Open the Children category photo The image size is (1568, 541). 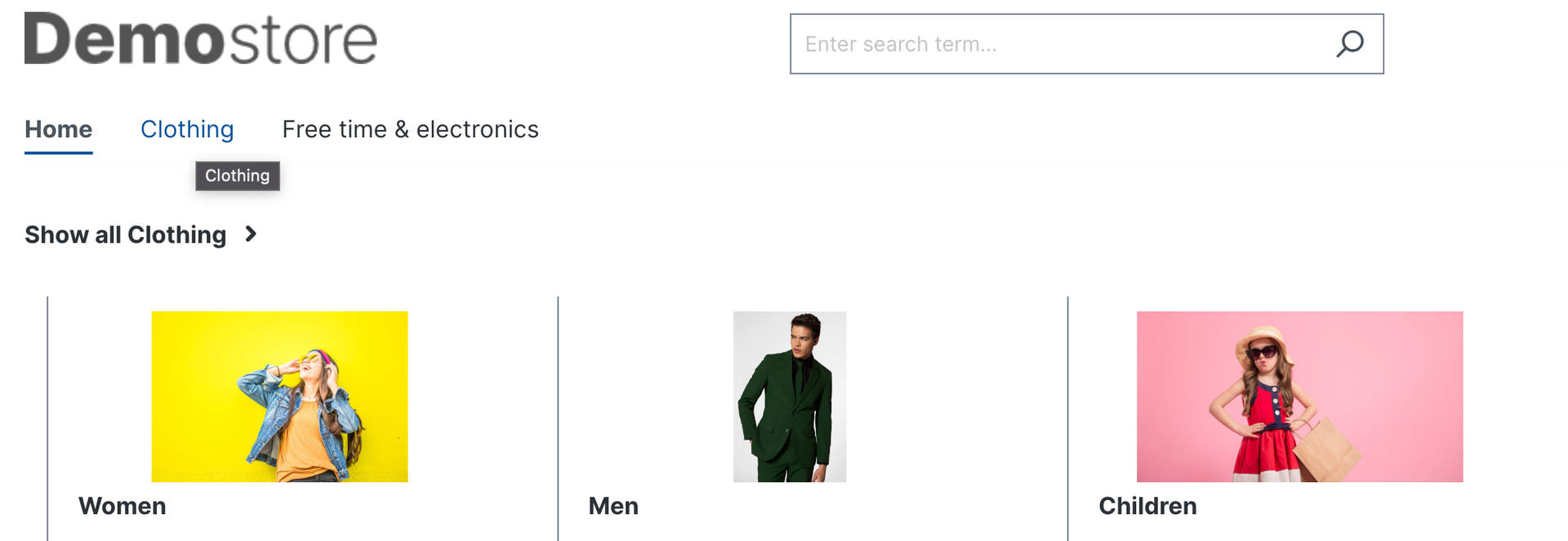pos(1299,396)
